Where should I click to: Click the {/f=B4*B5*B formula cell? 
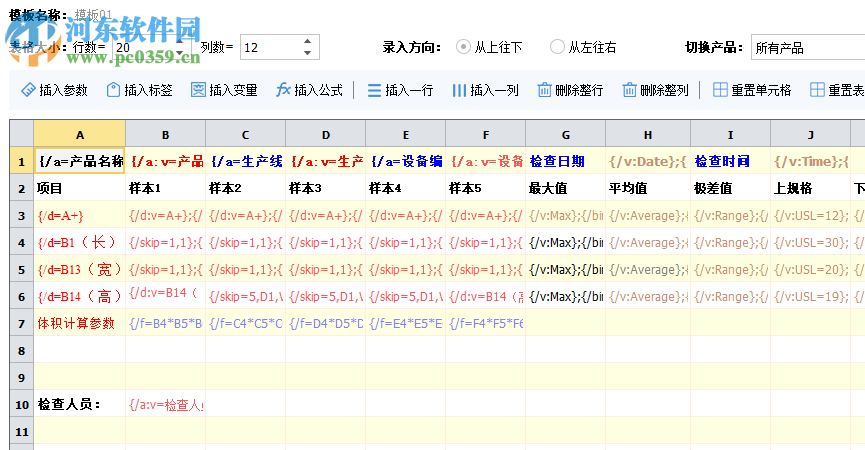(165, 323)
